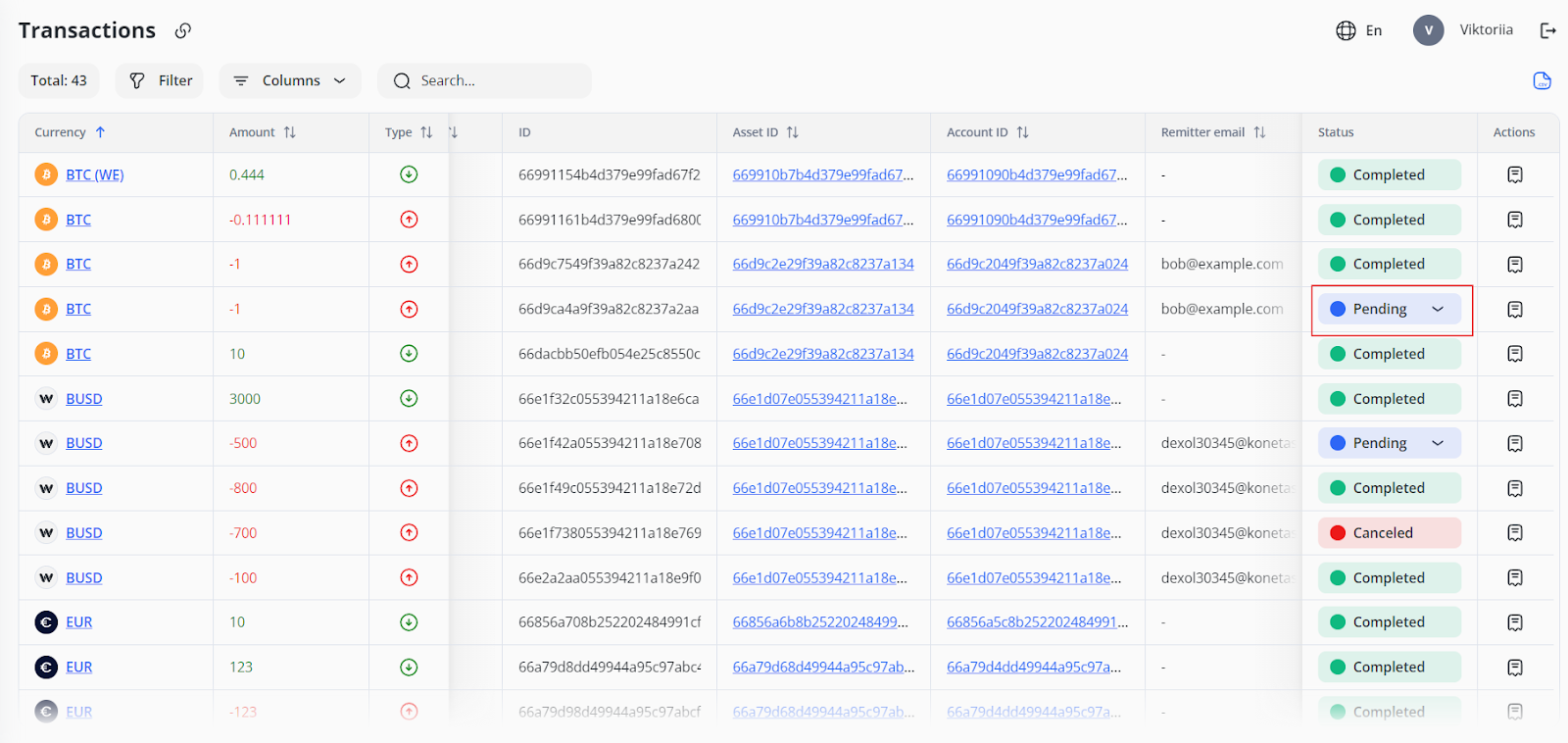Expand the Columns dropdown
This screenshot has height=743, width=1568.
coord(290,80)
